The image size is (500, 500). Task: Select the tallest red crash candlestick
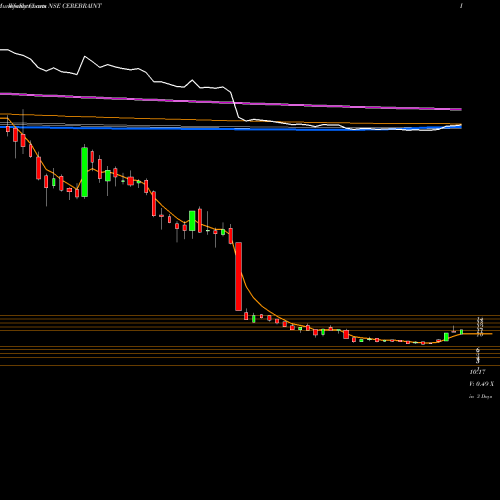[238, 277]
